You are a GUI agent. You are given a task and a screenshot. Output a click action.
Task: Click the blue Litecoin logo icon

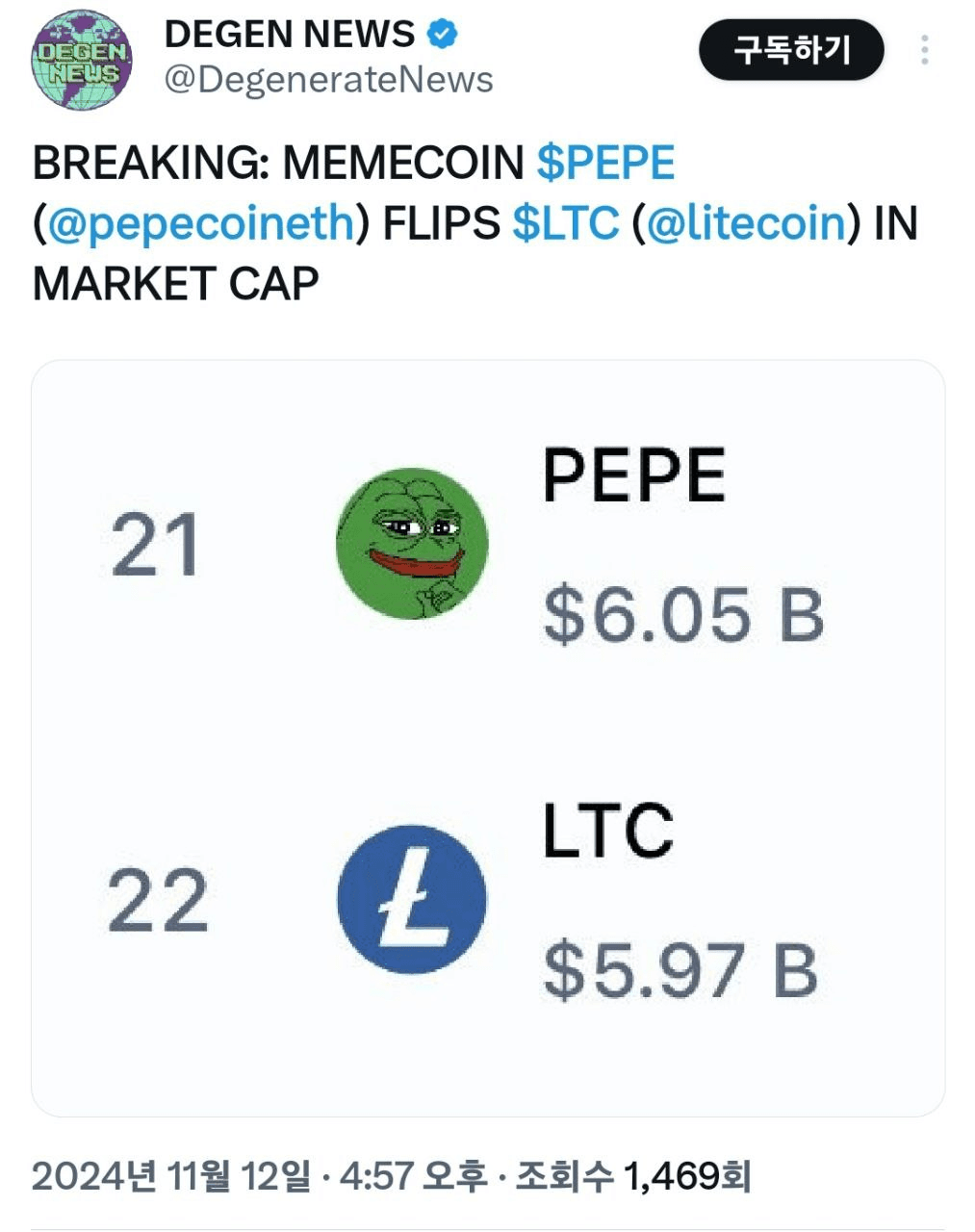[x=412, y=899]
